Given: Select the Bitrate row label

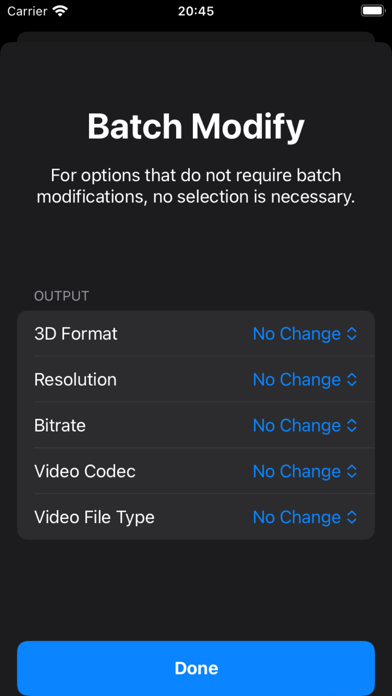Looking at the screenshot, I should [x=60, y=425].
